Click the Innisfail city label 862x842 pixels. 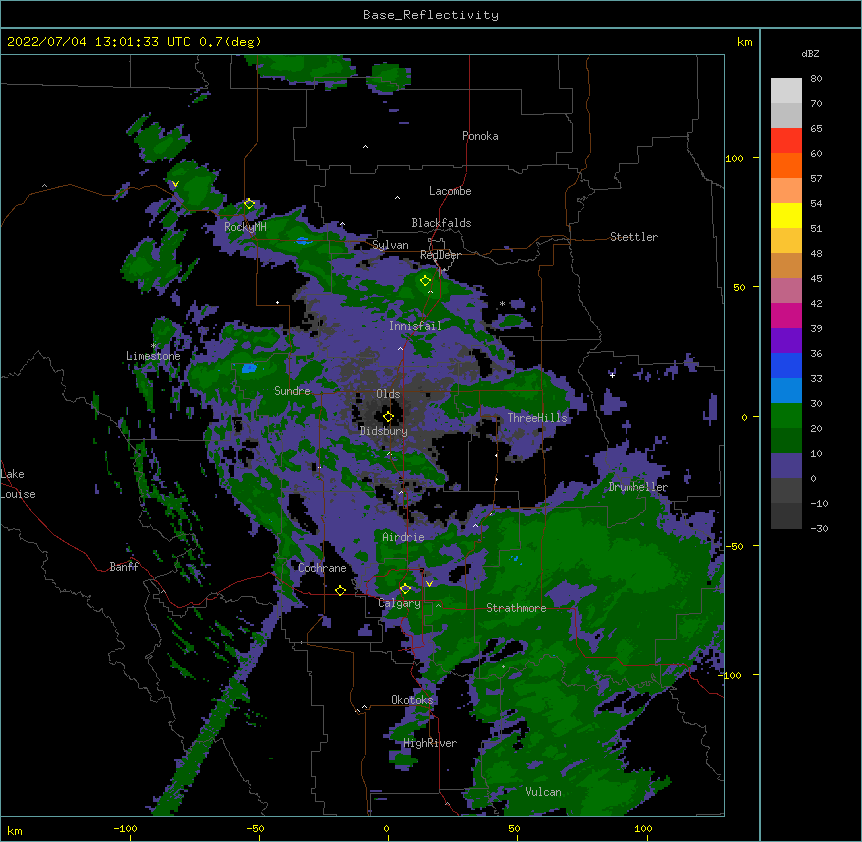(415, 326)
